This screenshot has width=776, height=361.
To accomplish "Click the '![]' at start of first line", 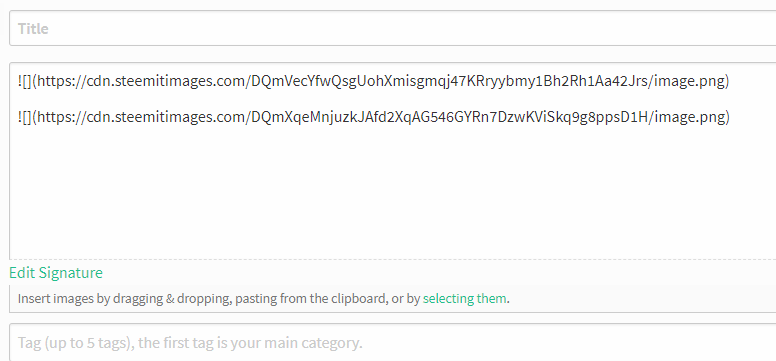I will tap(25, 81).
